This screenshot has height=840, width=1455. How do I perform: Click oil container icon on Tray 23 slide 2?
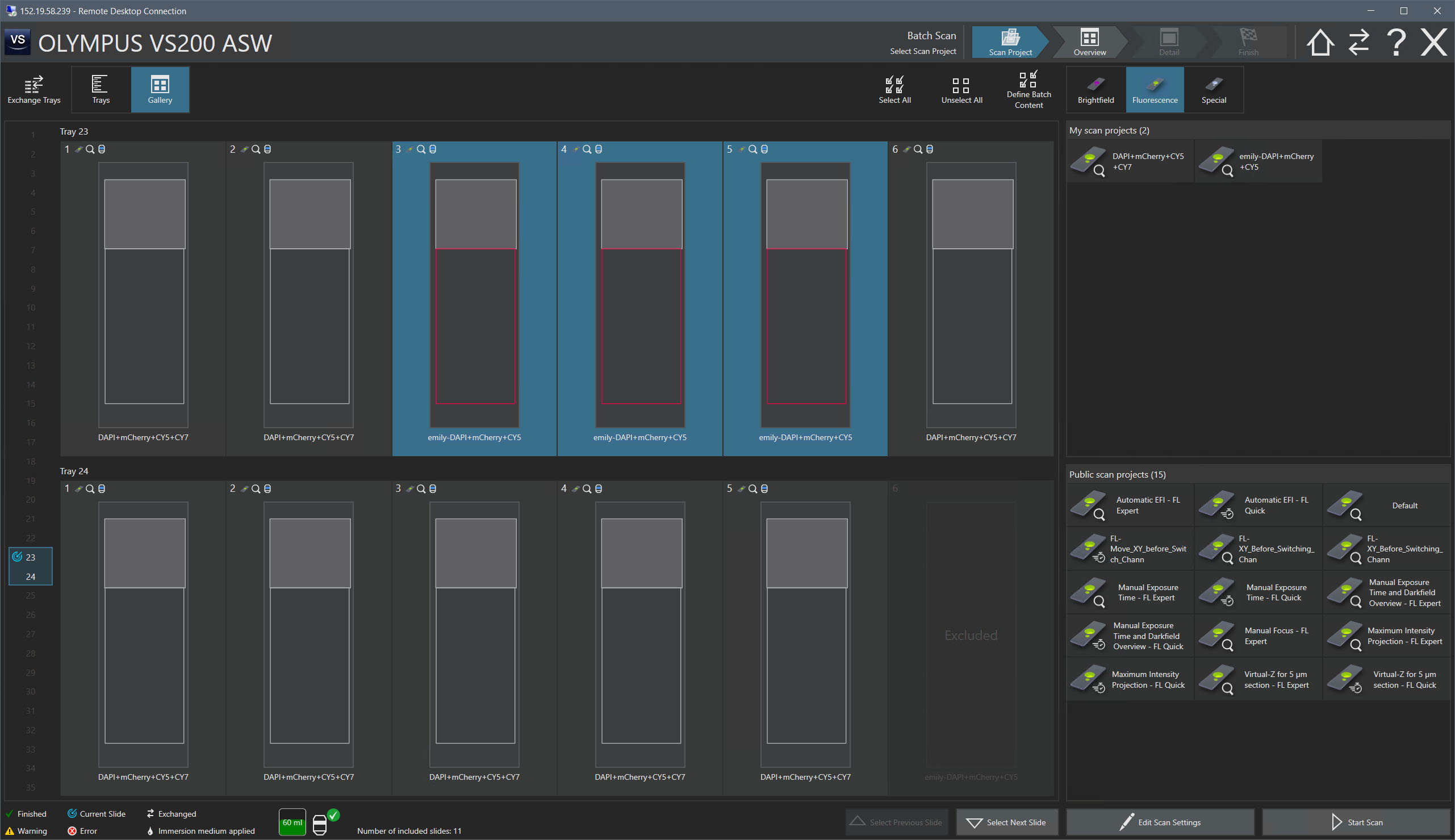(267, 149)
